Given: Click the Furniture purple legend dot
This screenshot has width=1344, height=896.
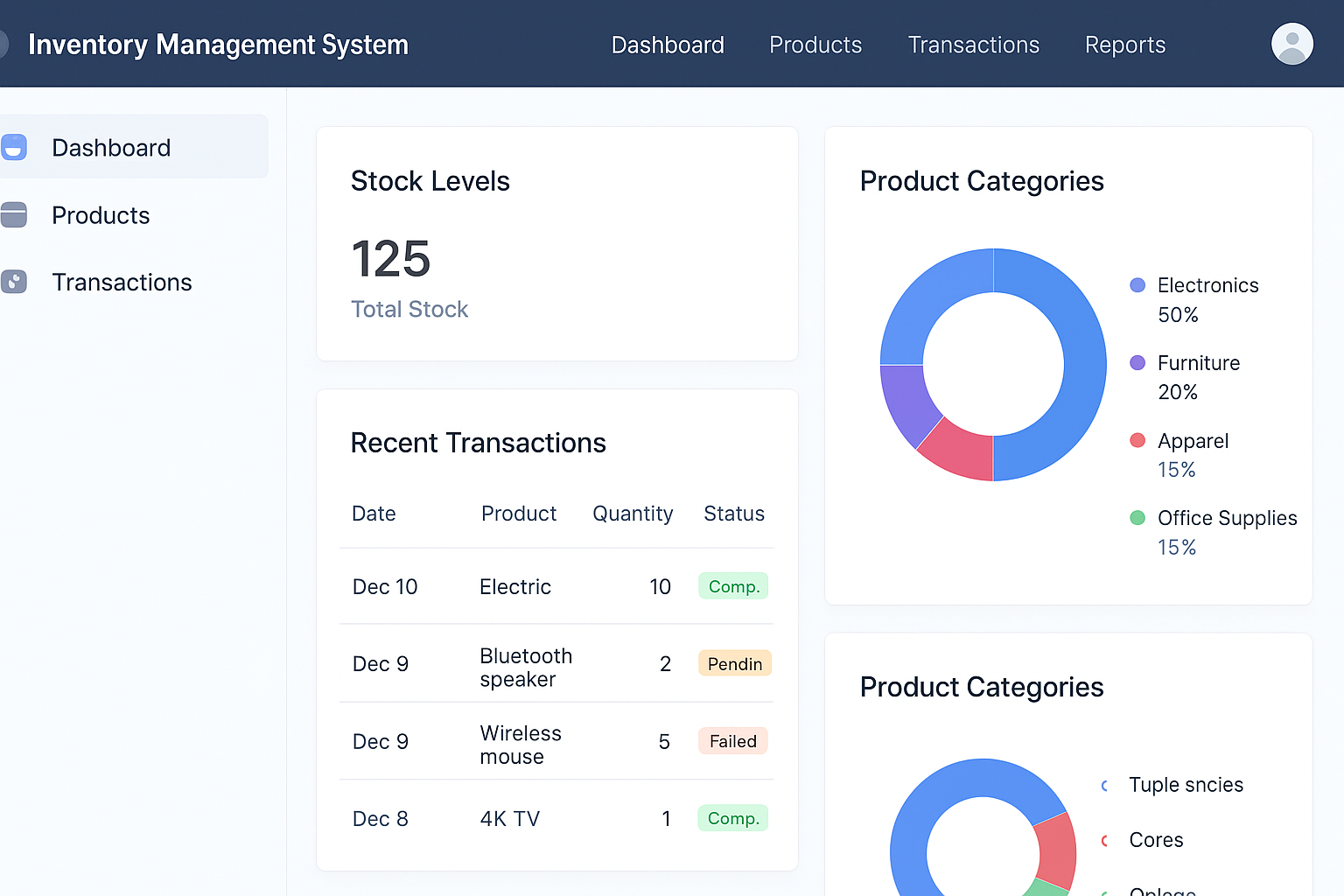Looking at the screenshot, I should pos(1137,363).
